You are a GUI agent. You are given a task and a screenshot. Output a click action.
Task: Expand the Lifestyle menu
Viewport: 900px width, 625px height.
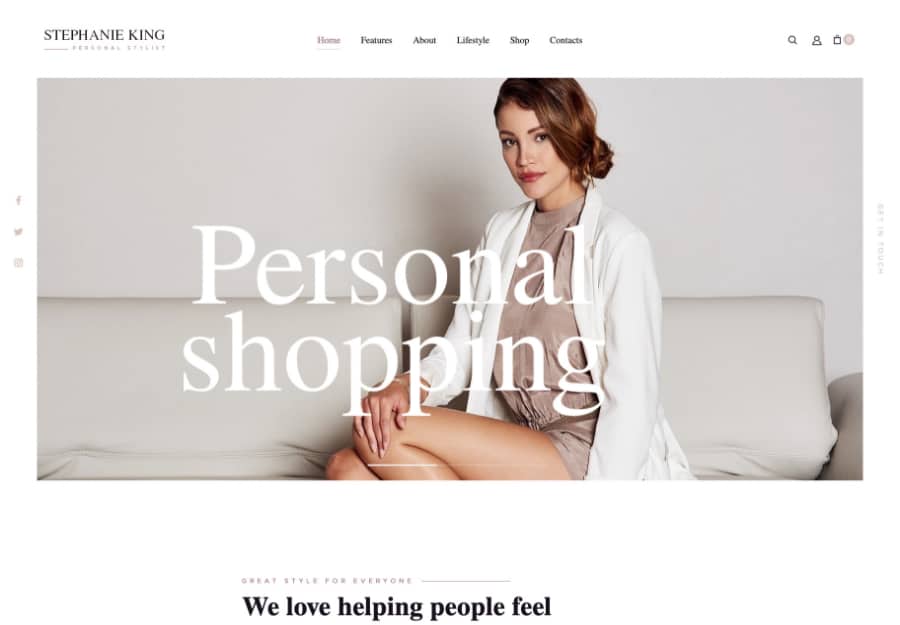[x=473, y=40]
